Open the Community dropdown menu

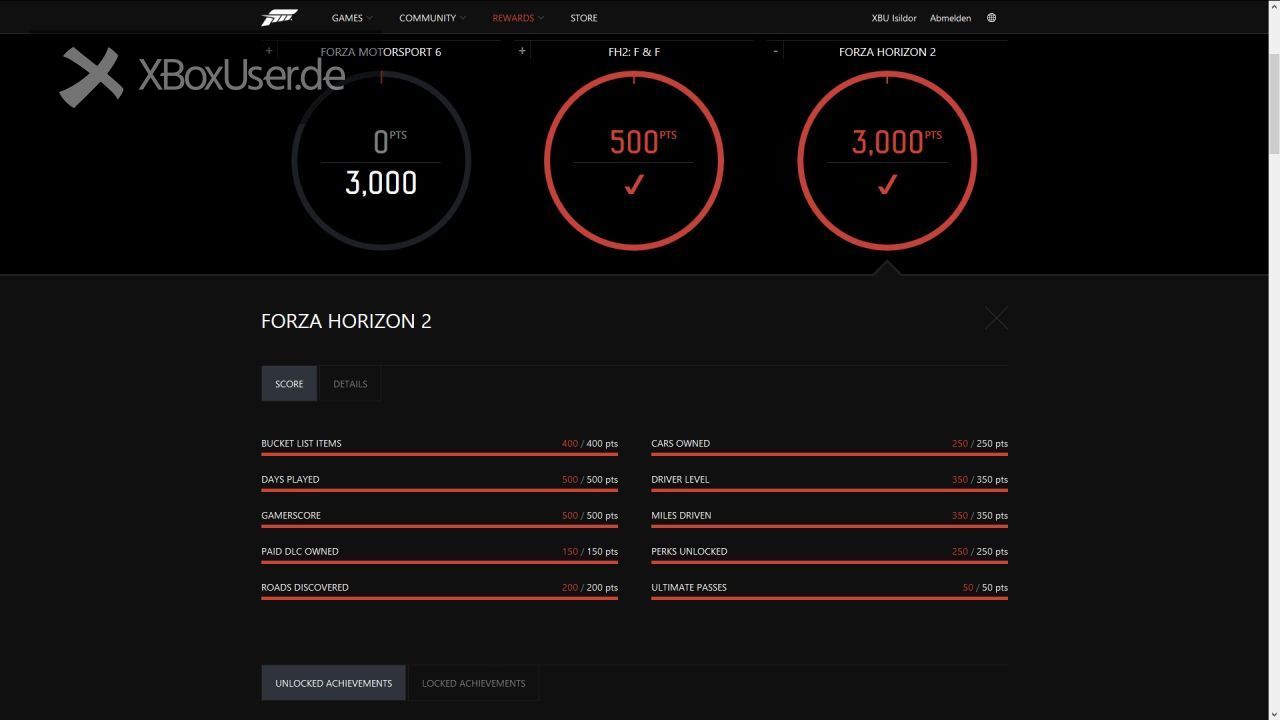(432, 18)
